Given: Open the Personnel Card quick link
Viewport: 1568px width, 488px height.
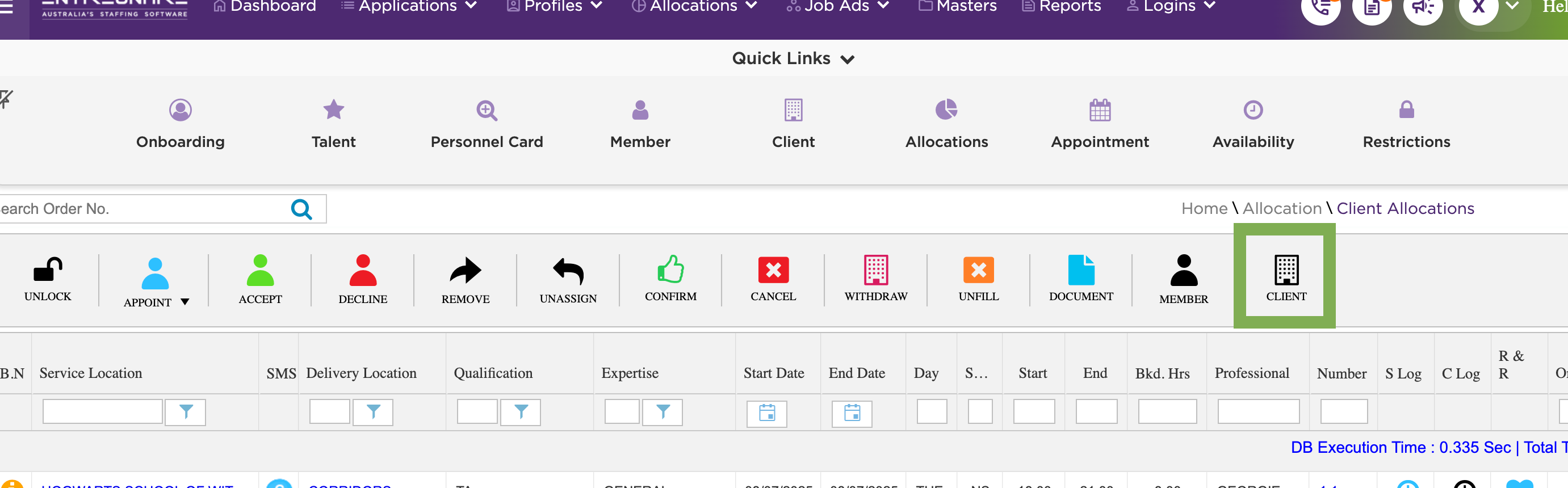Looking at the screenshot, I should (x=487, y=125).
